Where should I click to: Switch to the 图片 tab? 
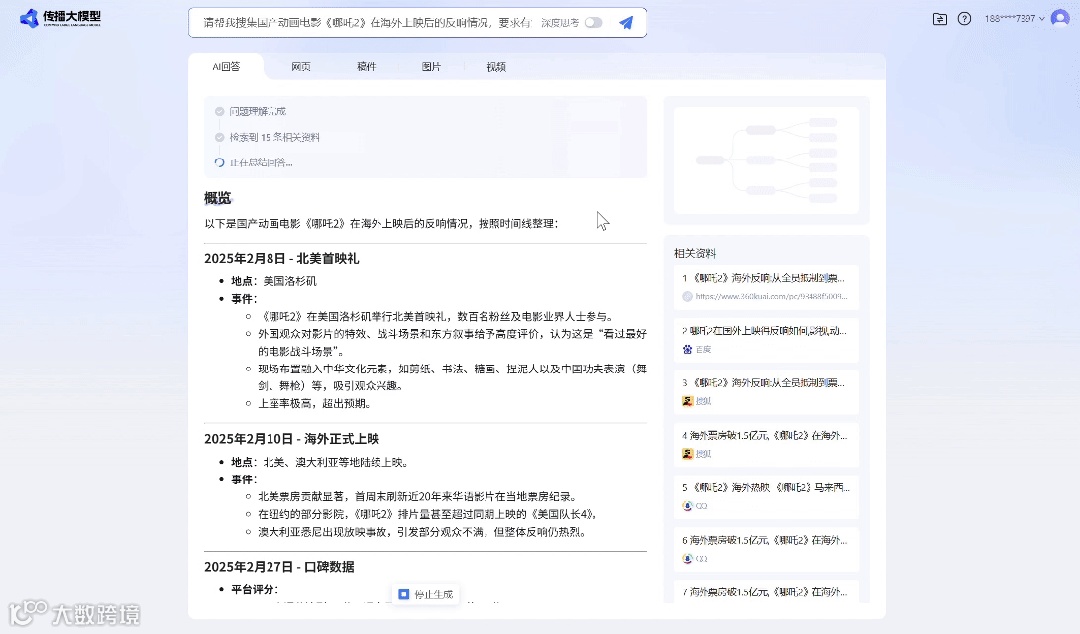click(431, 67)
